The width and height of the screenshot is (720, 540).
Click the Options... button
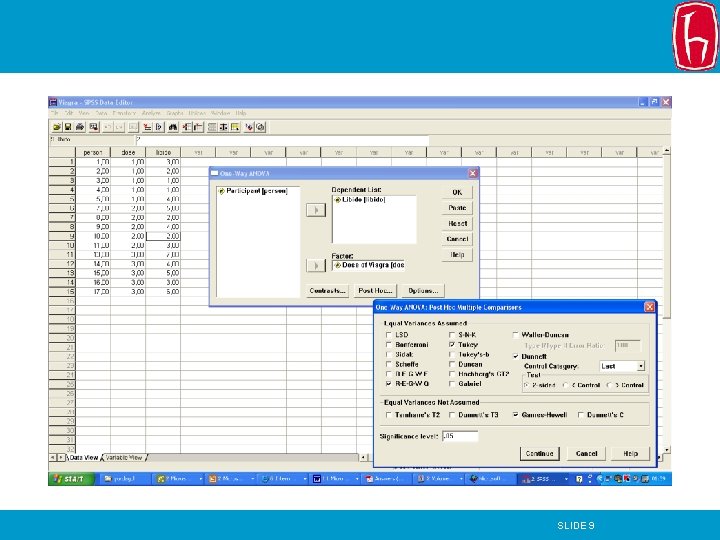pos(423,291)
